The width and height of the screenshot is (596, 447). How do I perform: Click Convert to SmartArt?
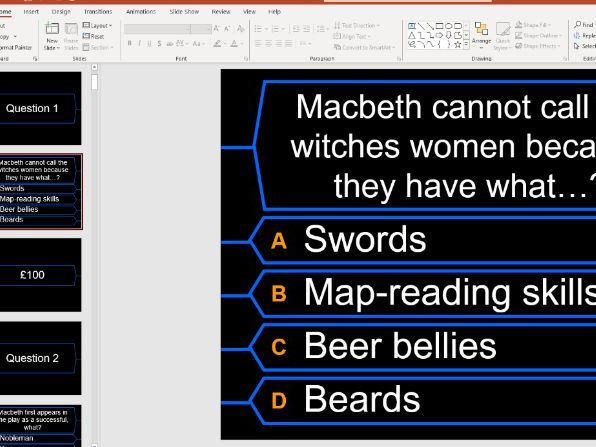365,47
